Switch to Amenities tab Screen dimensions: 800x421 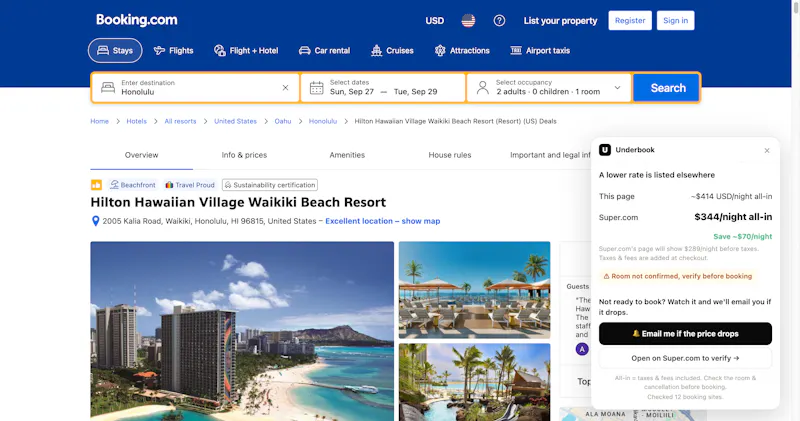coord(347,155)
